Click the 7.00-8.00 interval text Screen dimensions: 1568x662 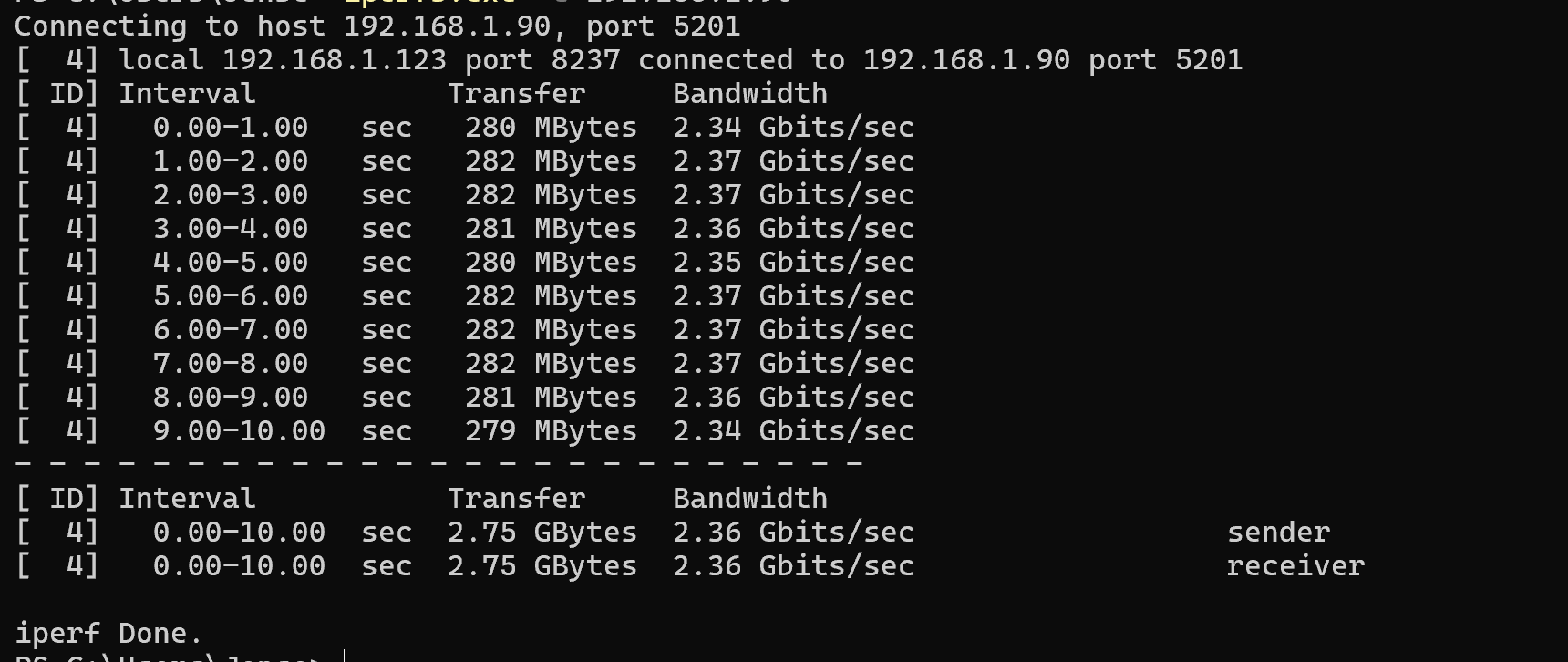[x=231, y=364]
